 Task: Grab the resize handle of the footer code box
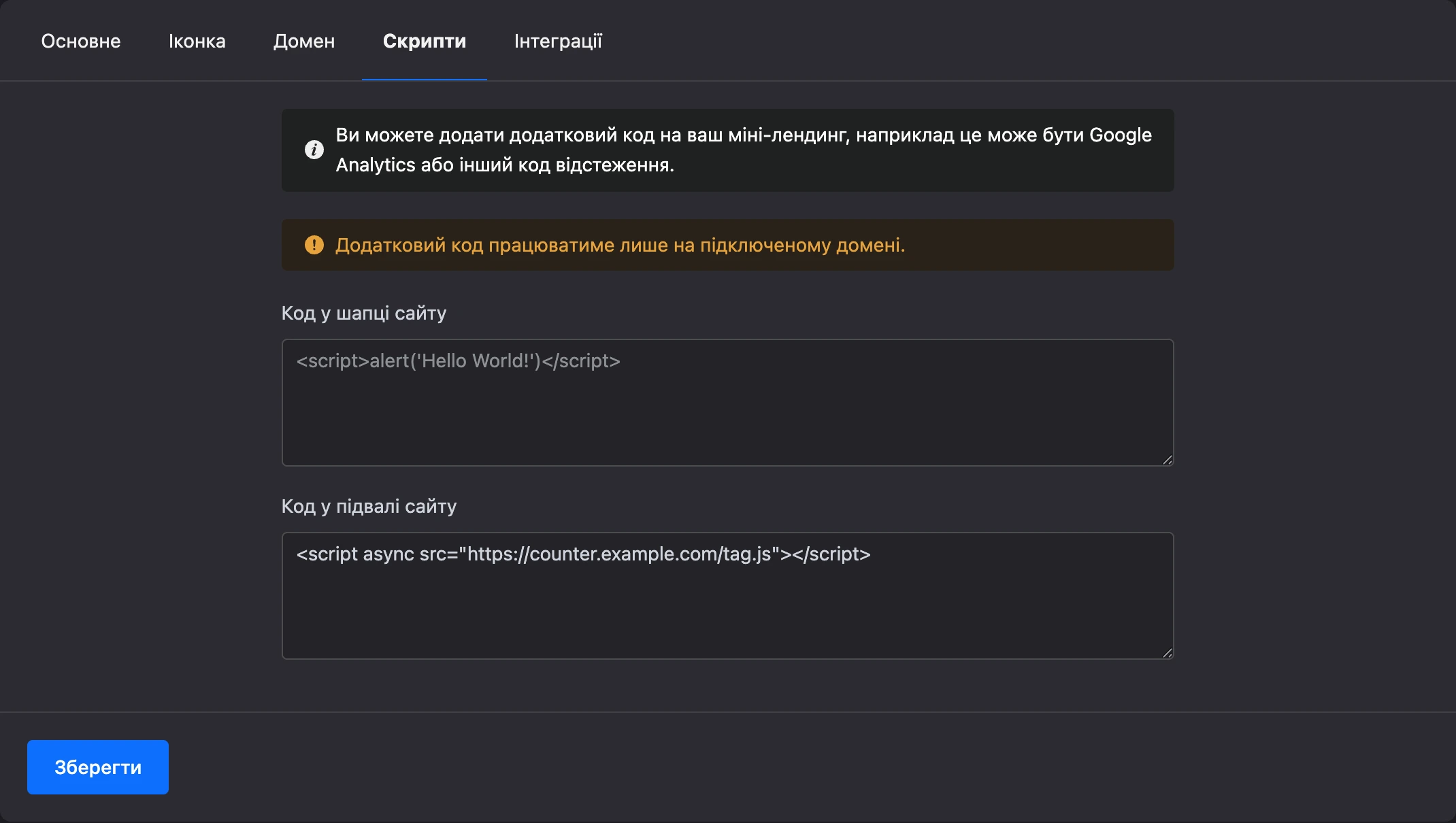click(x=1167, y=653)
